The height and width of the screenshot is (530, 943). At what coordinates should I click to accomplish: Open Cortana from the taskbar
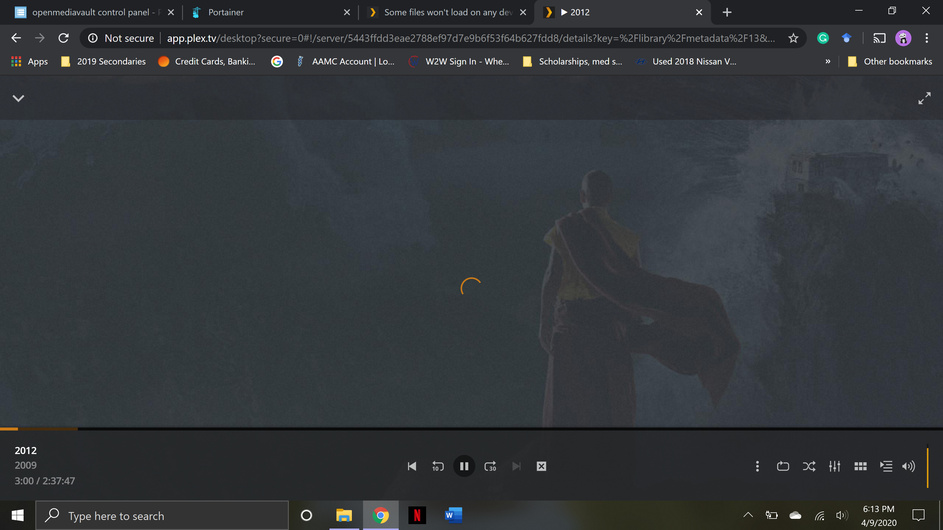(x=306, y=516)
